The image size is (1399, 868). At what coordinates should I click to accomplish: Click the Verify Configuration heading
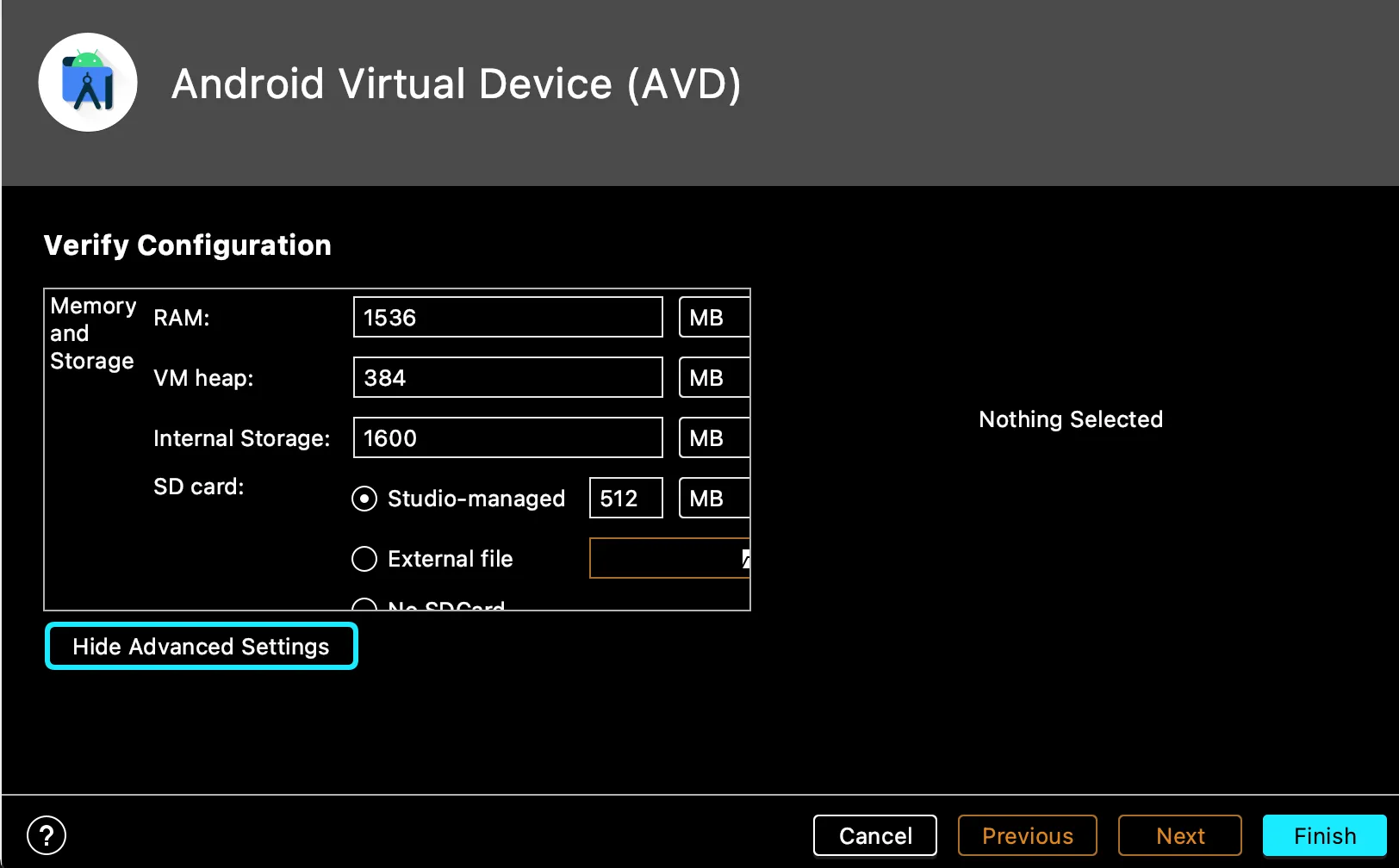tap(188, 245)
